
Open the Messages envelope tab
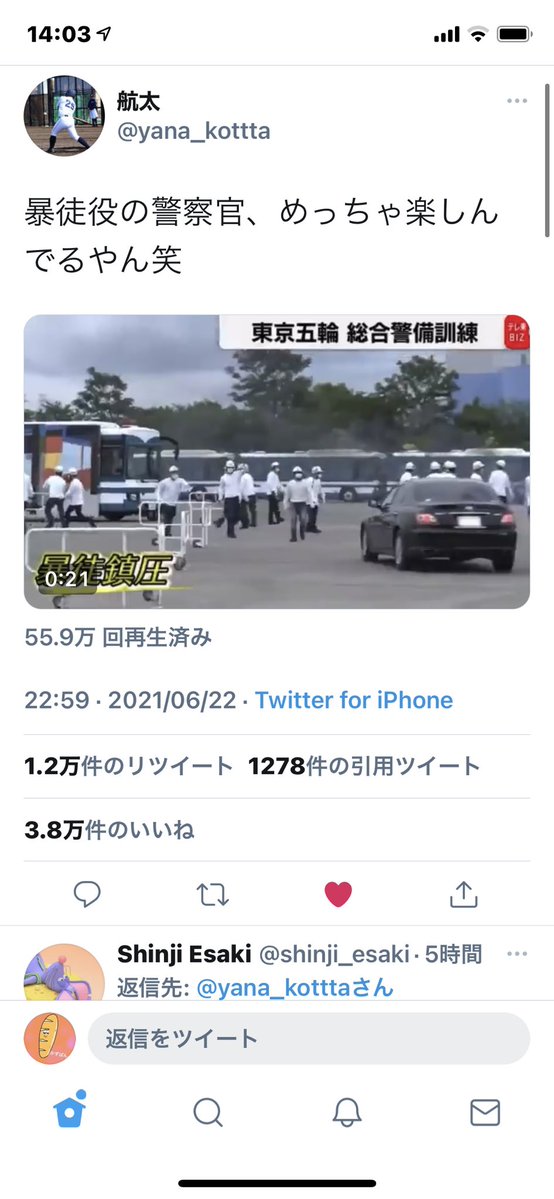(485, 1113)
